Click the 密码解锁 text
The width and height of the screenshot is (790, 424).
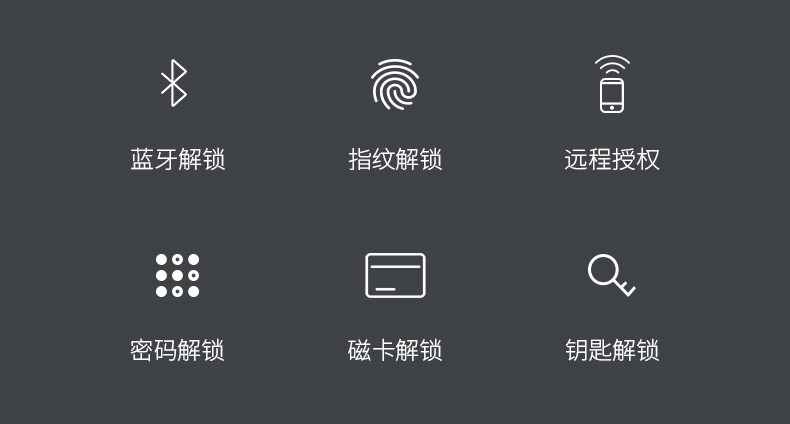[x=177, y=350]
